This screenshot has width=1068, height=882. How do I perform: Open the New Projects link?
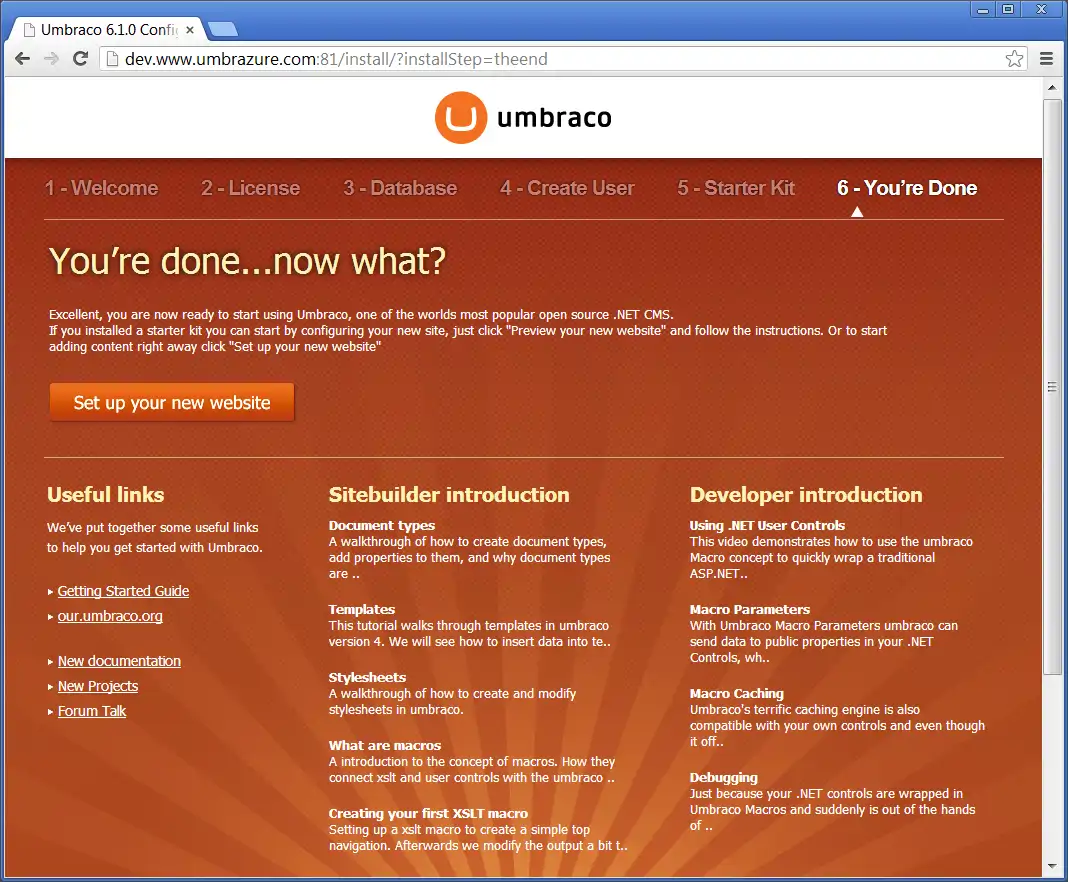tap(98, 687)
